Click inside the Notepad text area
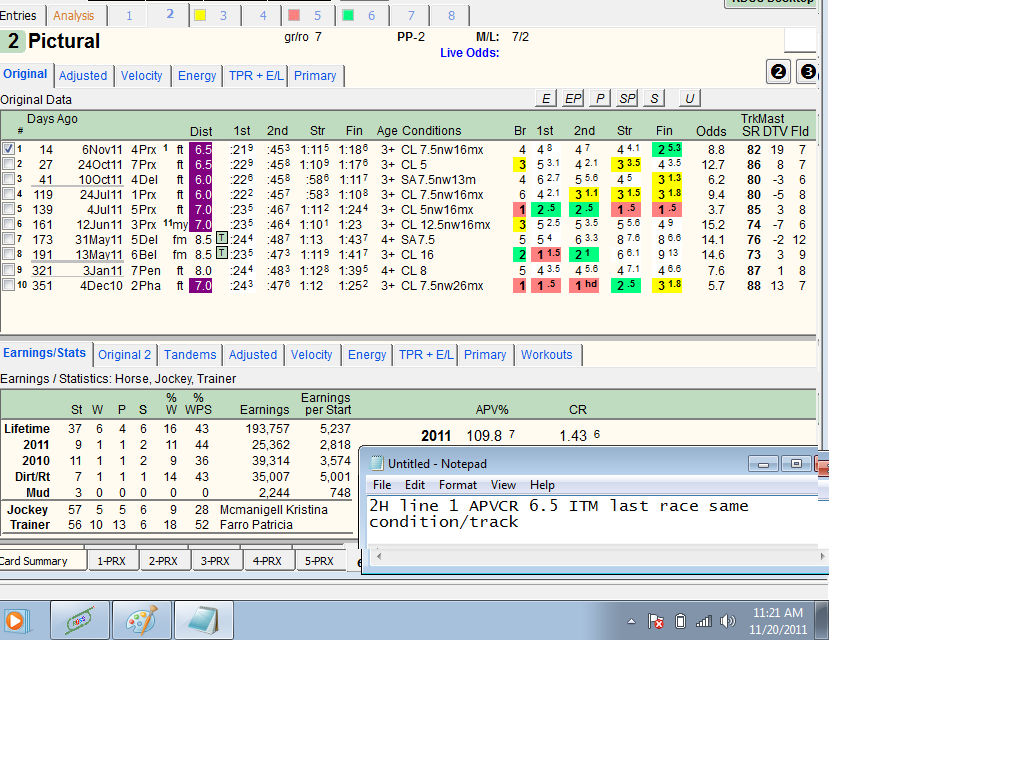 pos(593,520)
